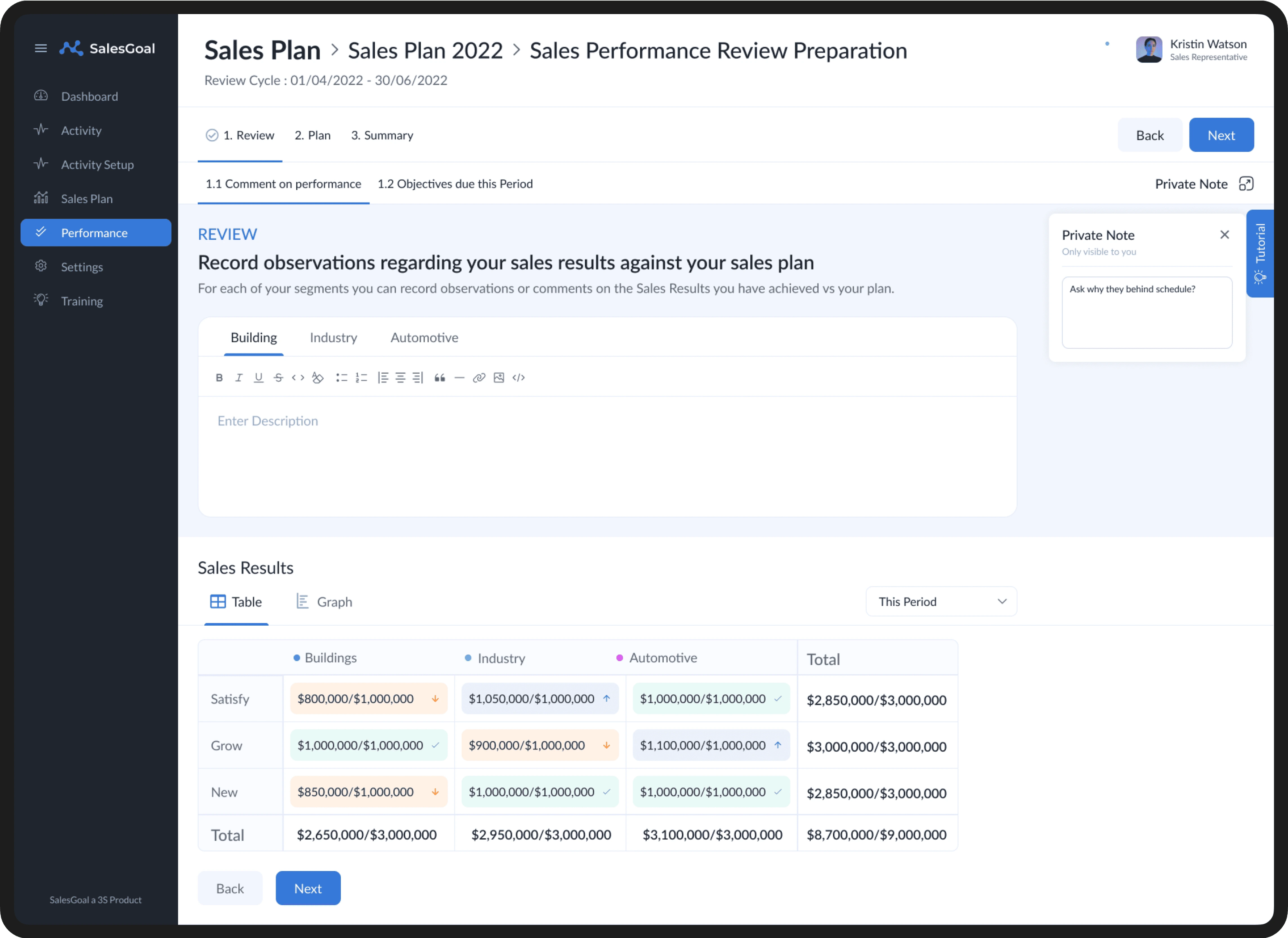Center align text in the editor
This screenshot has height=938, width=1288.
point(400,378)
